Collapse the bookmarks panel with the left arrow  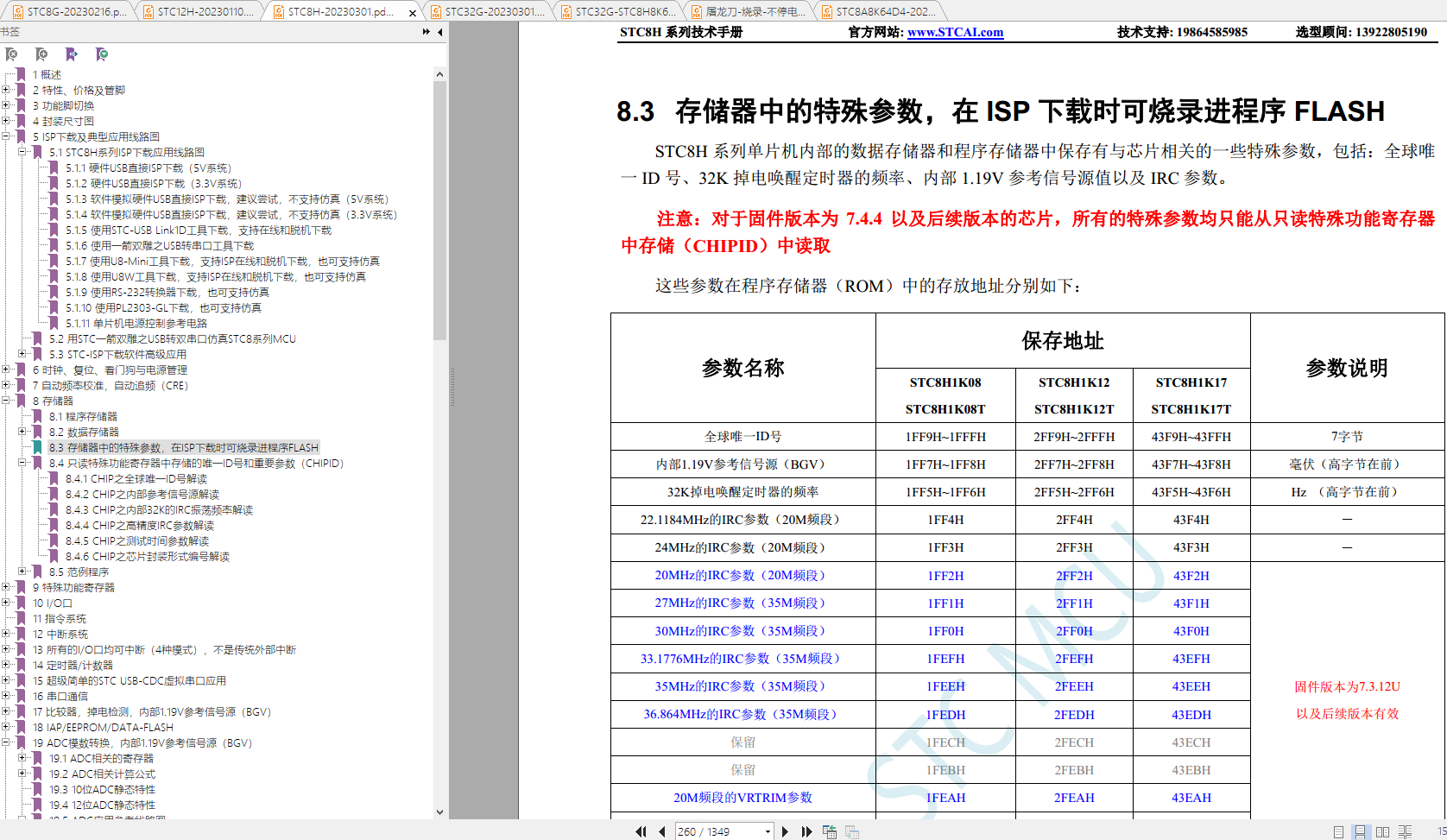(440, 32)
